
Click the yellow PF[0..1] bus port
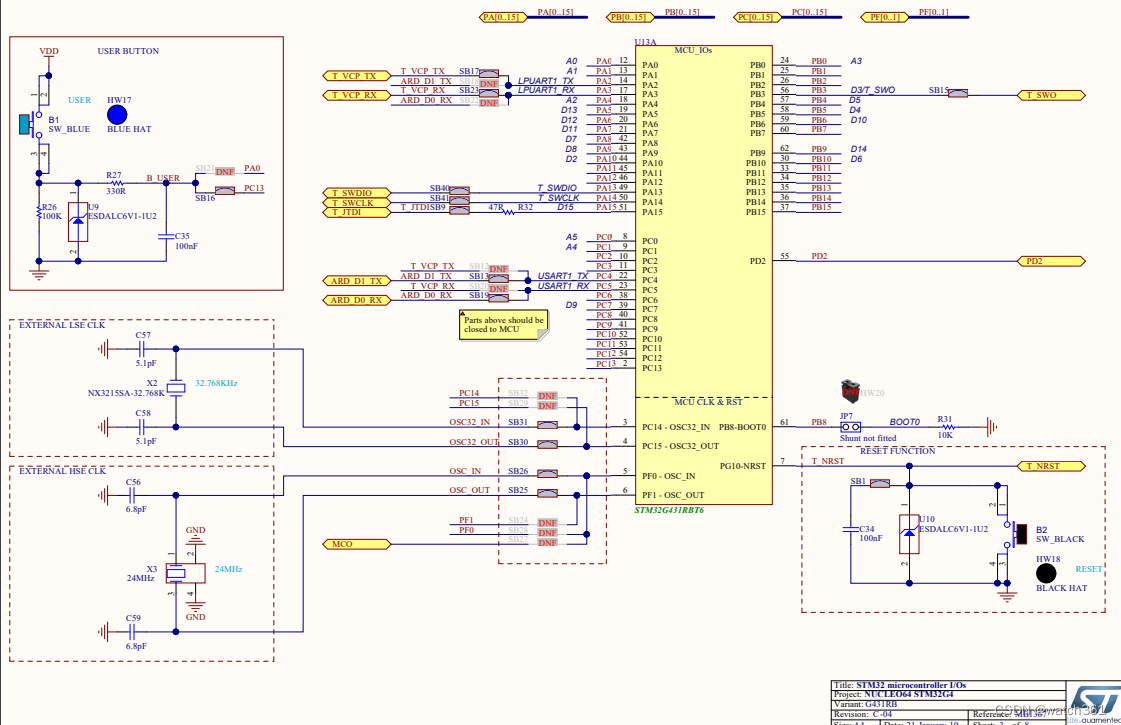[x=884, y=17]
